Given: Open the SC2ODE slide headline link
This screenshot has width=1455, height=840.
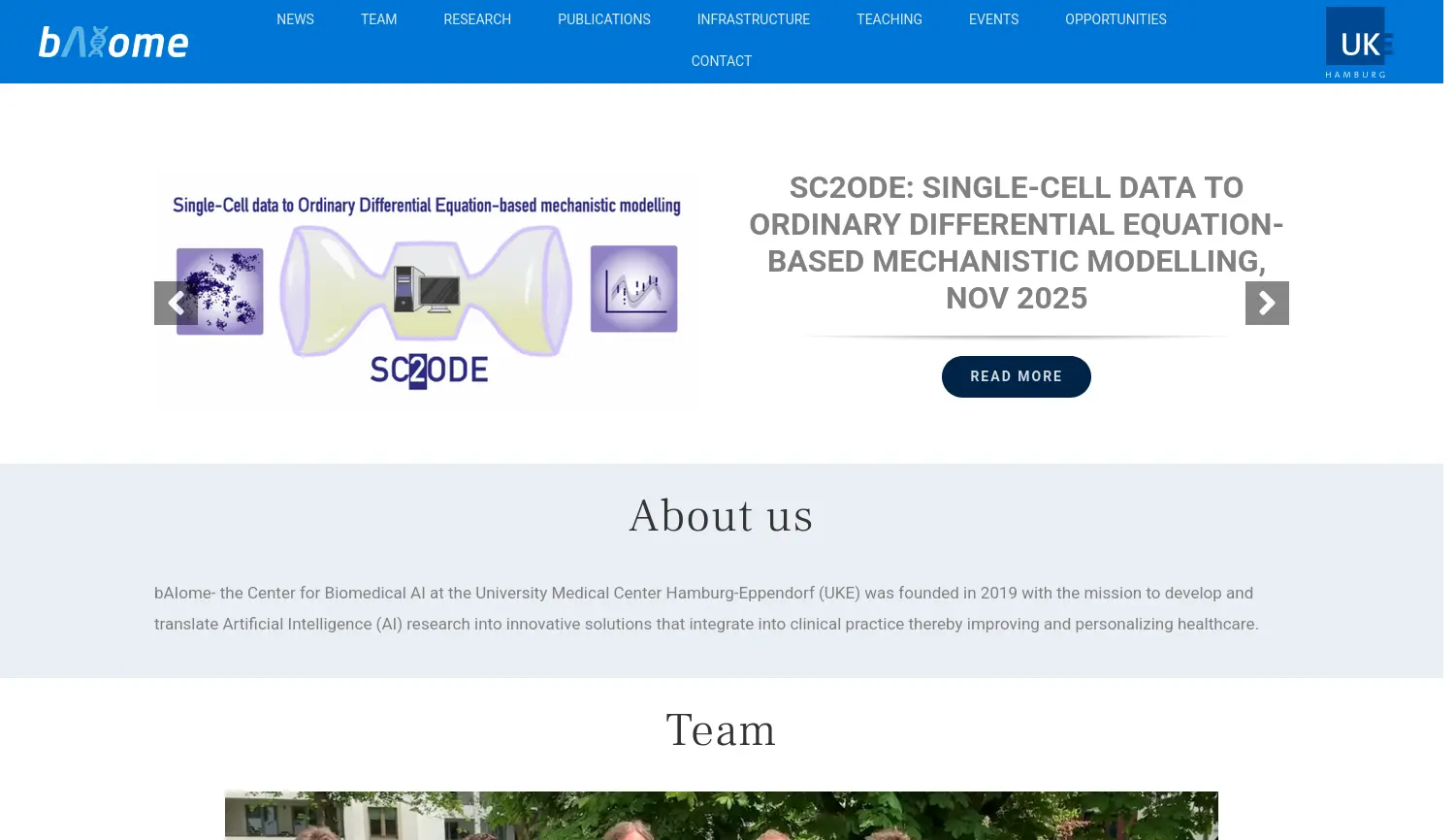Looking at the screenshot, I should tap(1016, 242).
